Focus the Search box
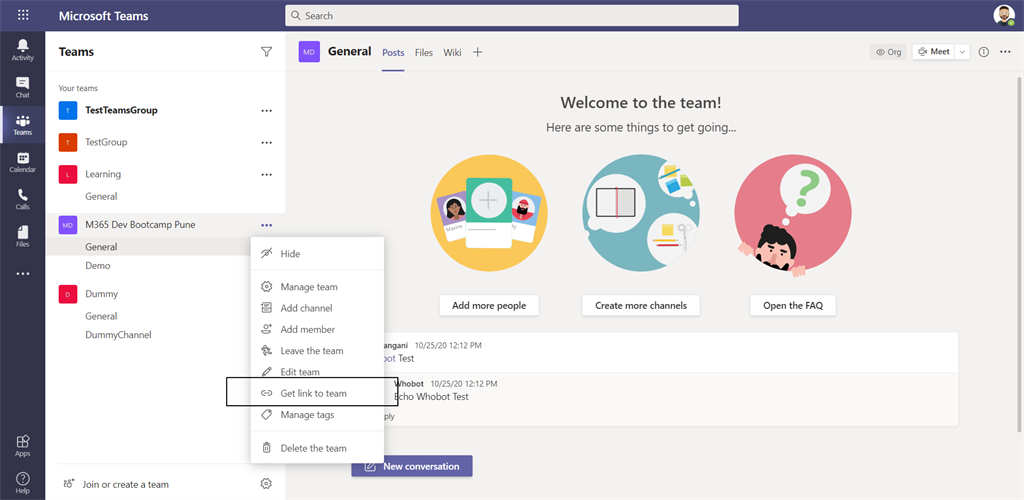The image size is (1024, 500). click(x=512, y=15)
